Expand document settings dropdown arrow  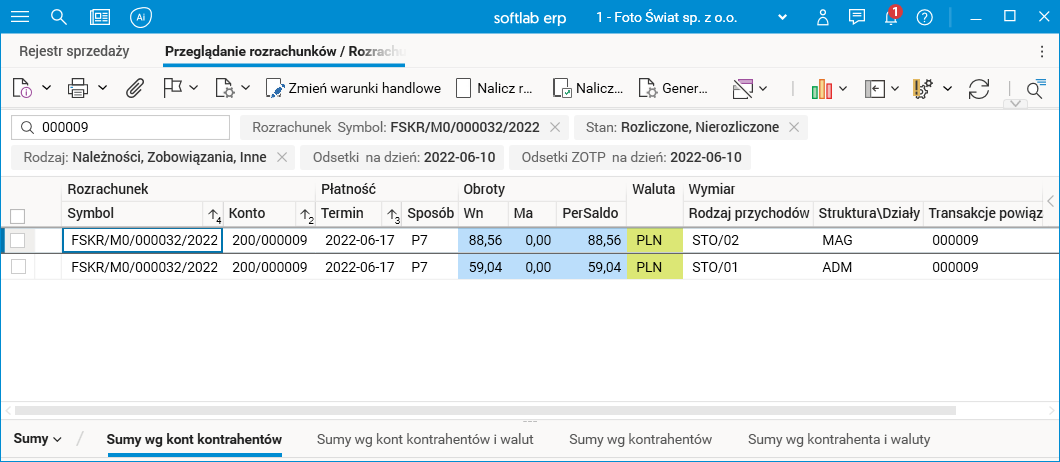point(245,88)
